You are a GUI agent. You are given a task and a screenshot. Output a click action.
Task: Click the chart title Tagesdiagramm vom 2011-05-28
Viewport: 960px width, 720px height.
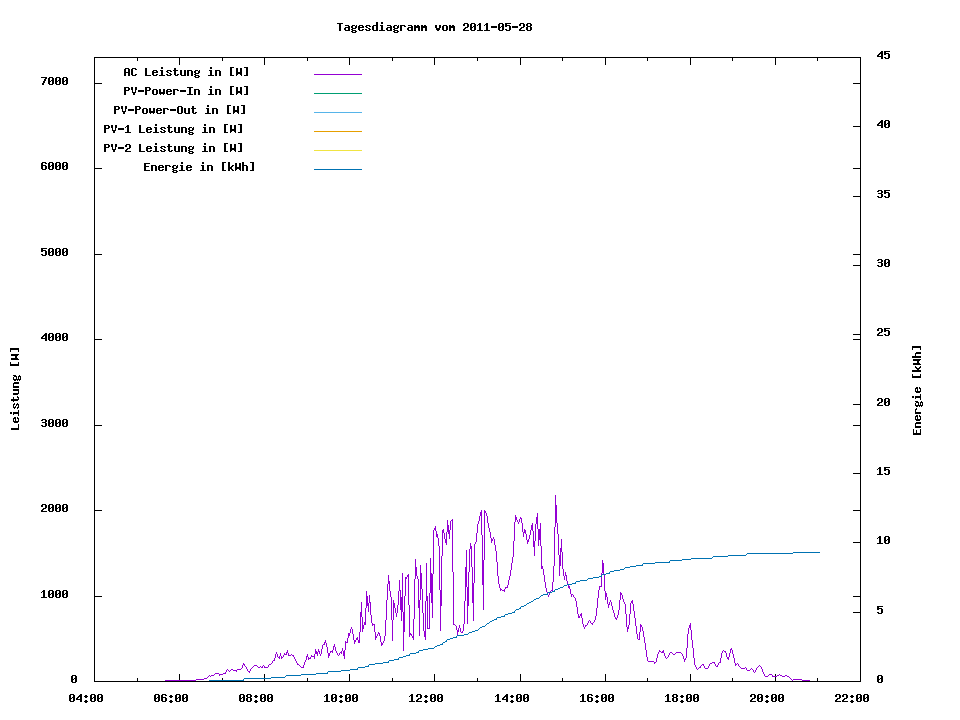pyautogui.click(x=434, y=27)
